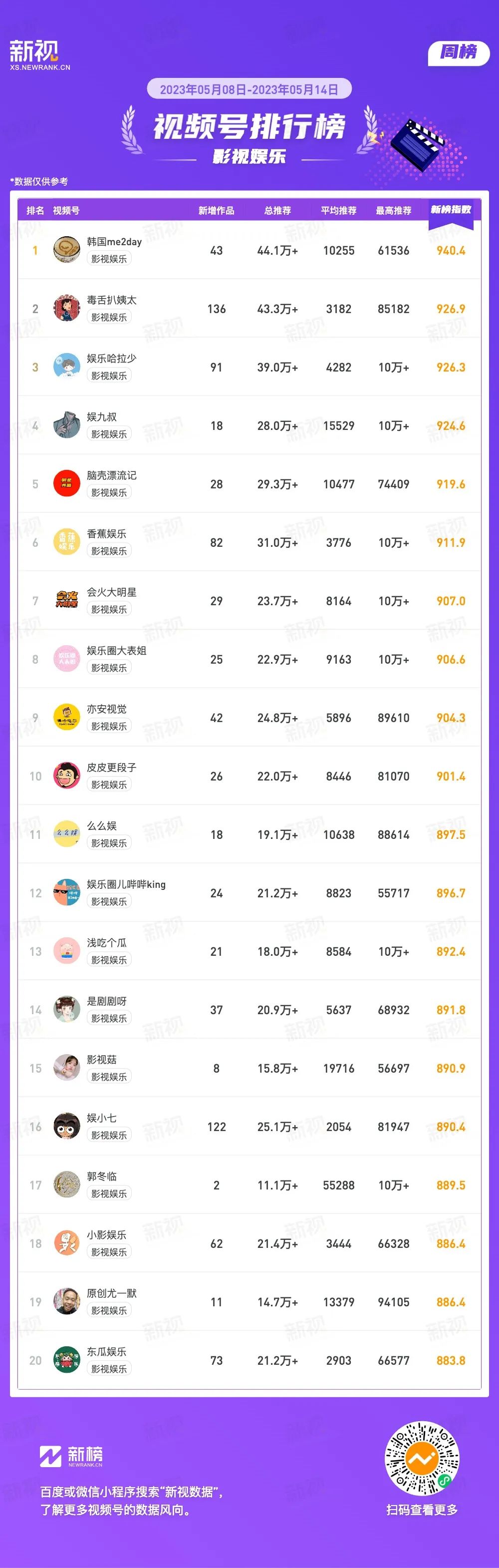The width and height of the screenshot is (499, 1568).
Task: Select the 脑壳漂流记 red avatar
Action: [67, 484]
